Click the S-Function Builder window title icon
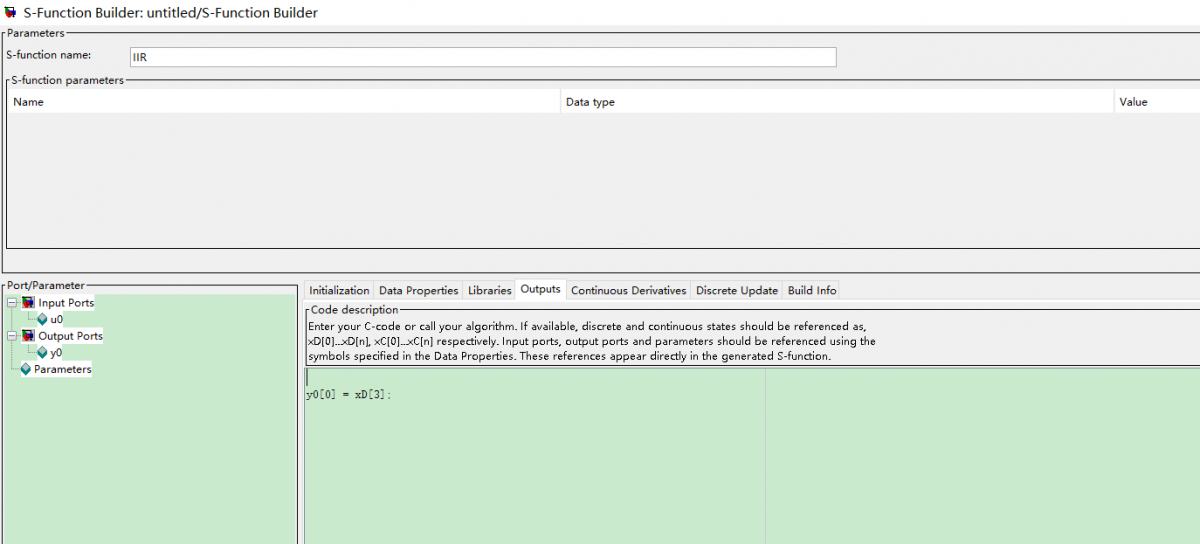1200x544 pixels. click(x=11, y=12)
